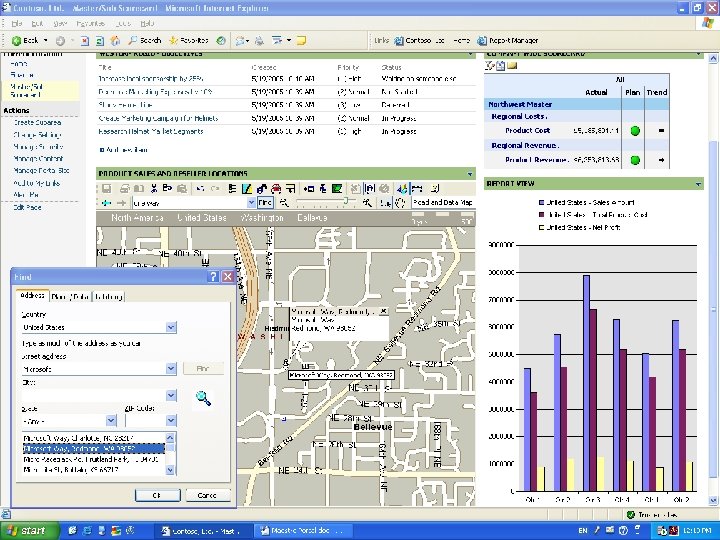Screen dimensions: 720x540
Task: Click the IE History icon
Action: 221,40
